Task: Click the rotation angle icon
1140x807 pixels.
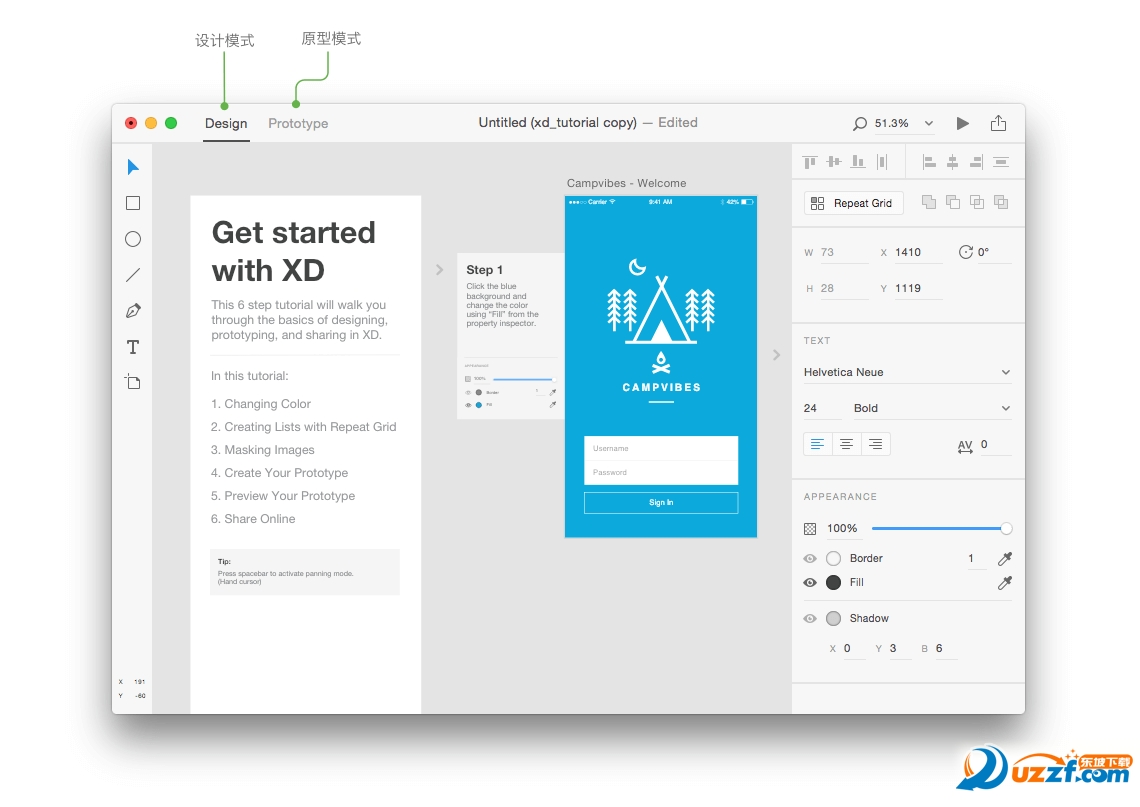Action: [x=966, y=252]
